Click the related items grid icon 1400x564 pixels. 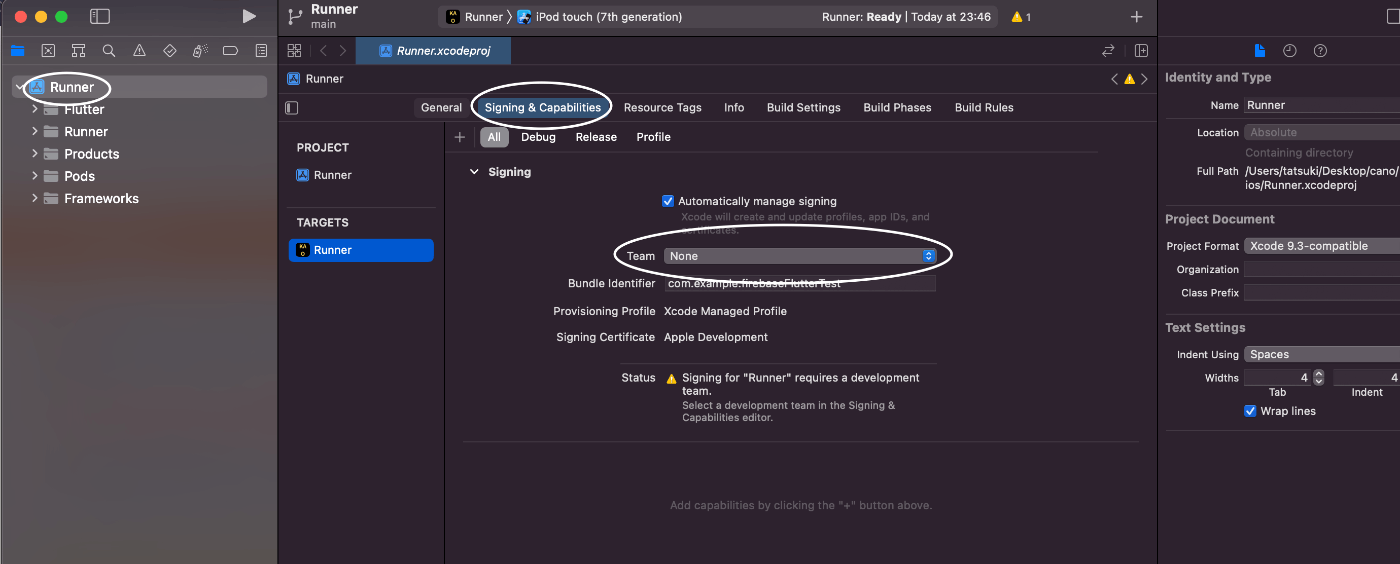tap(294, 50)
